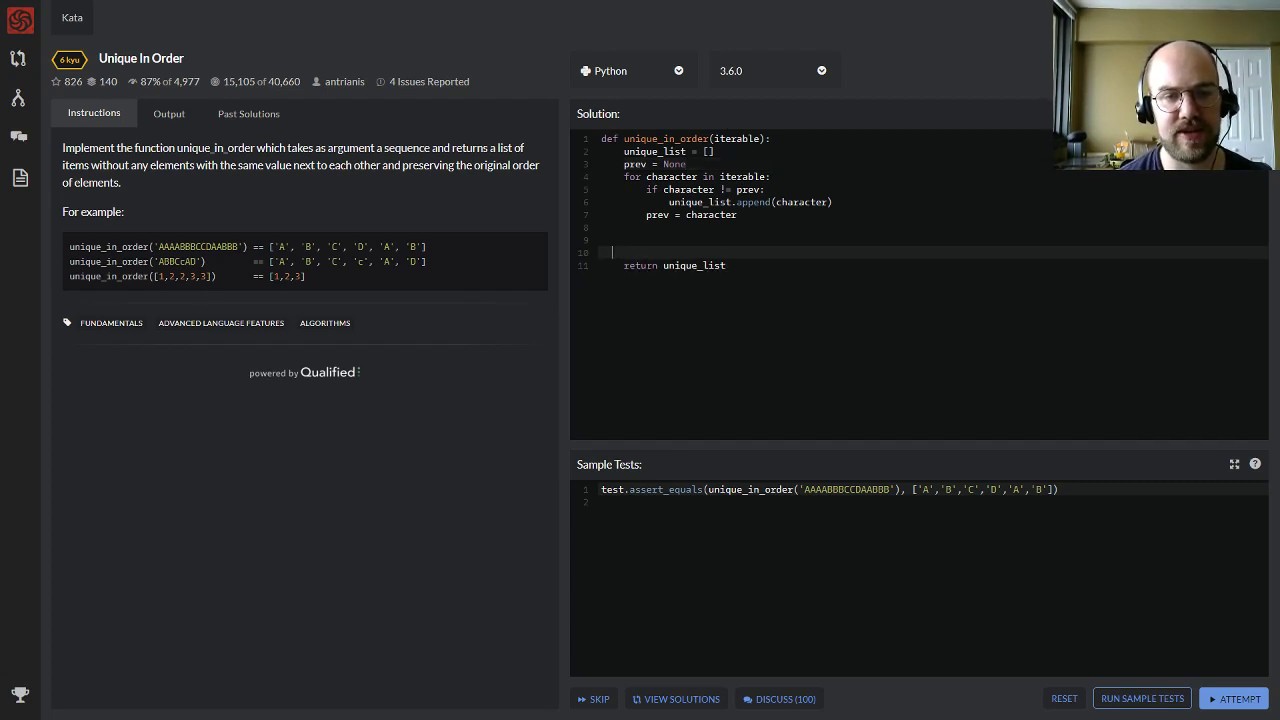1280x720 pixels.
Task: Click the Python language icon
Action: click(x=585, y=71)
